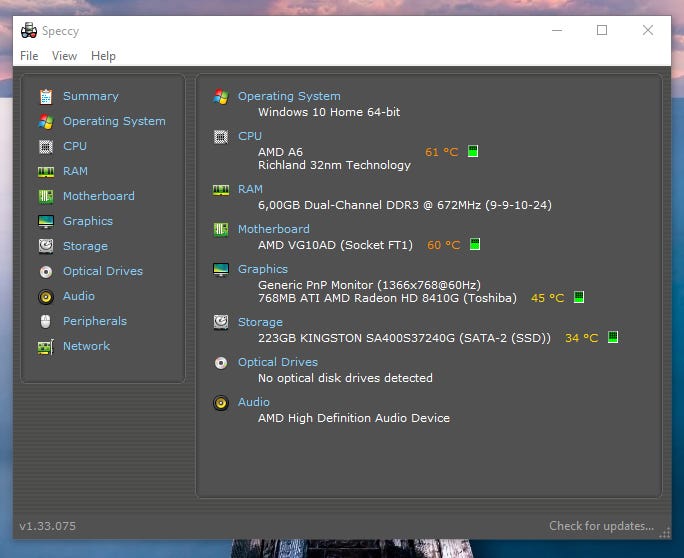Click the Optical Drives disc icon in summary panel
The image size is (684, 558).
221,363
